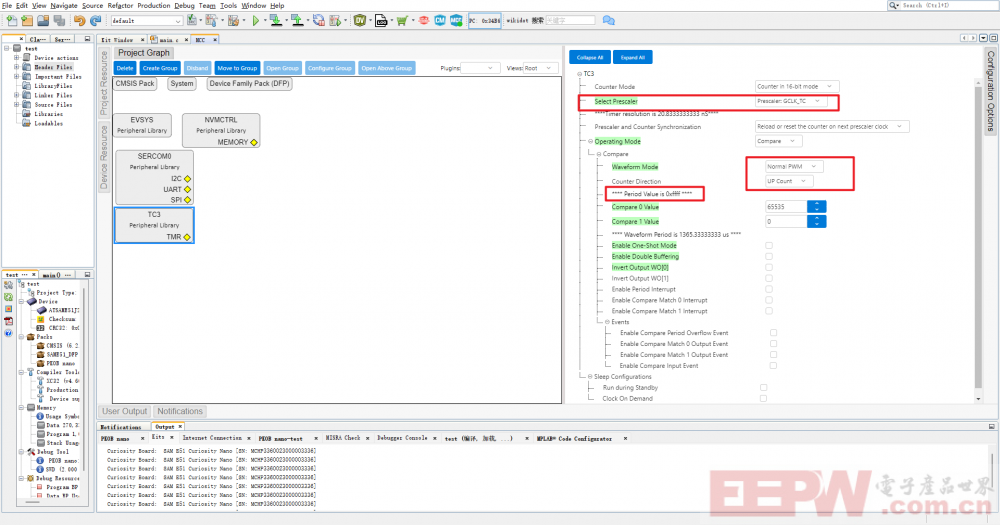Switch to the Debugger Console output tab
This screenshot has width=1000, height=525.
coord(402,438)
